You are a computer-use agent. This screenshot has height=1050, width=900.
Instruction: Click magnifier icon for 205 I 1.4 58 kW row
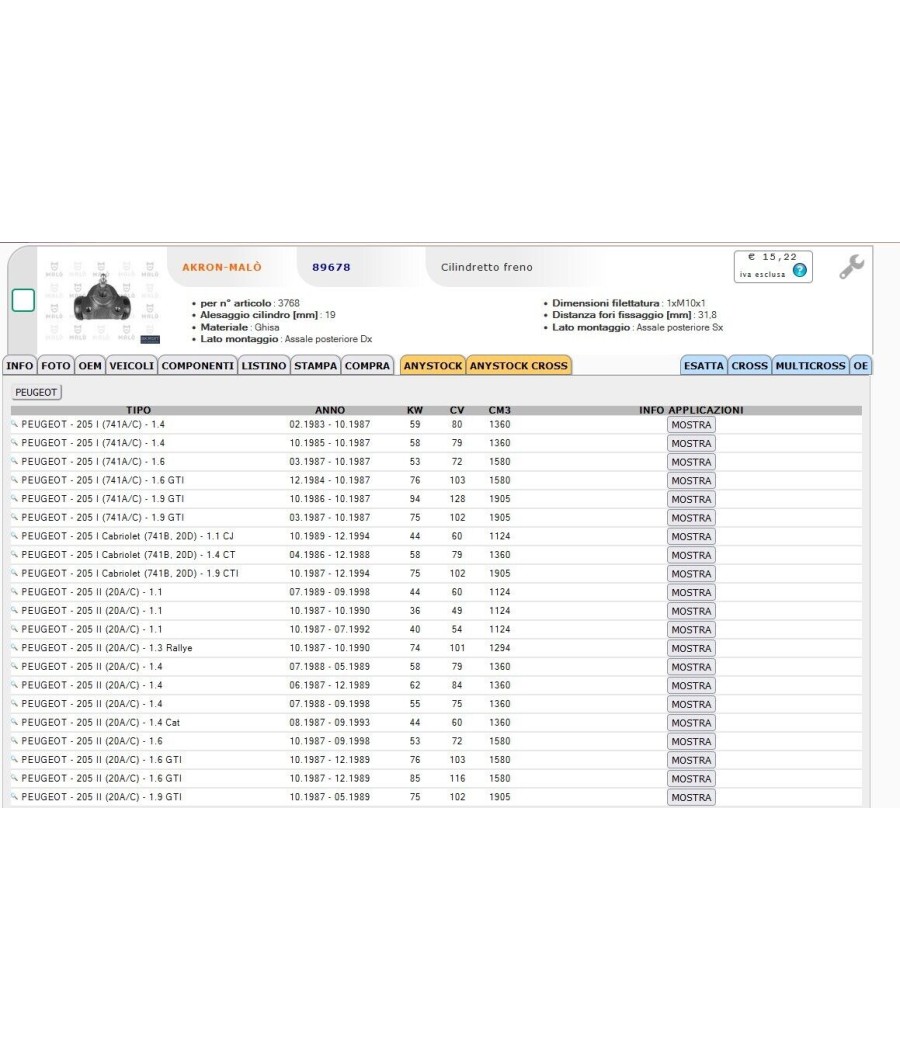(x=14, y=443)
